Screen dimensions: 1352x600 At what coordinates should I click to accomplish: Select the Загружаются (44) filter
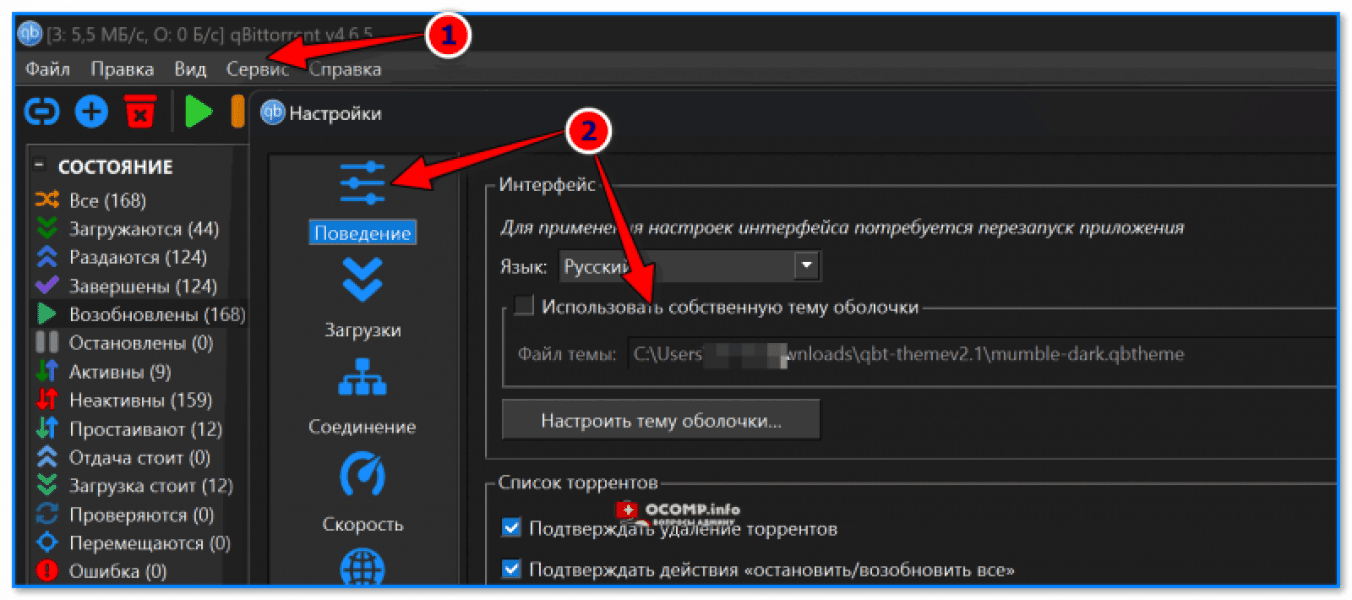[x=120, y=229]
